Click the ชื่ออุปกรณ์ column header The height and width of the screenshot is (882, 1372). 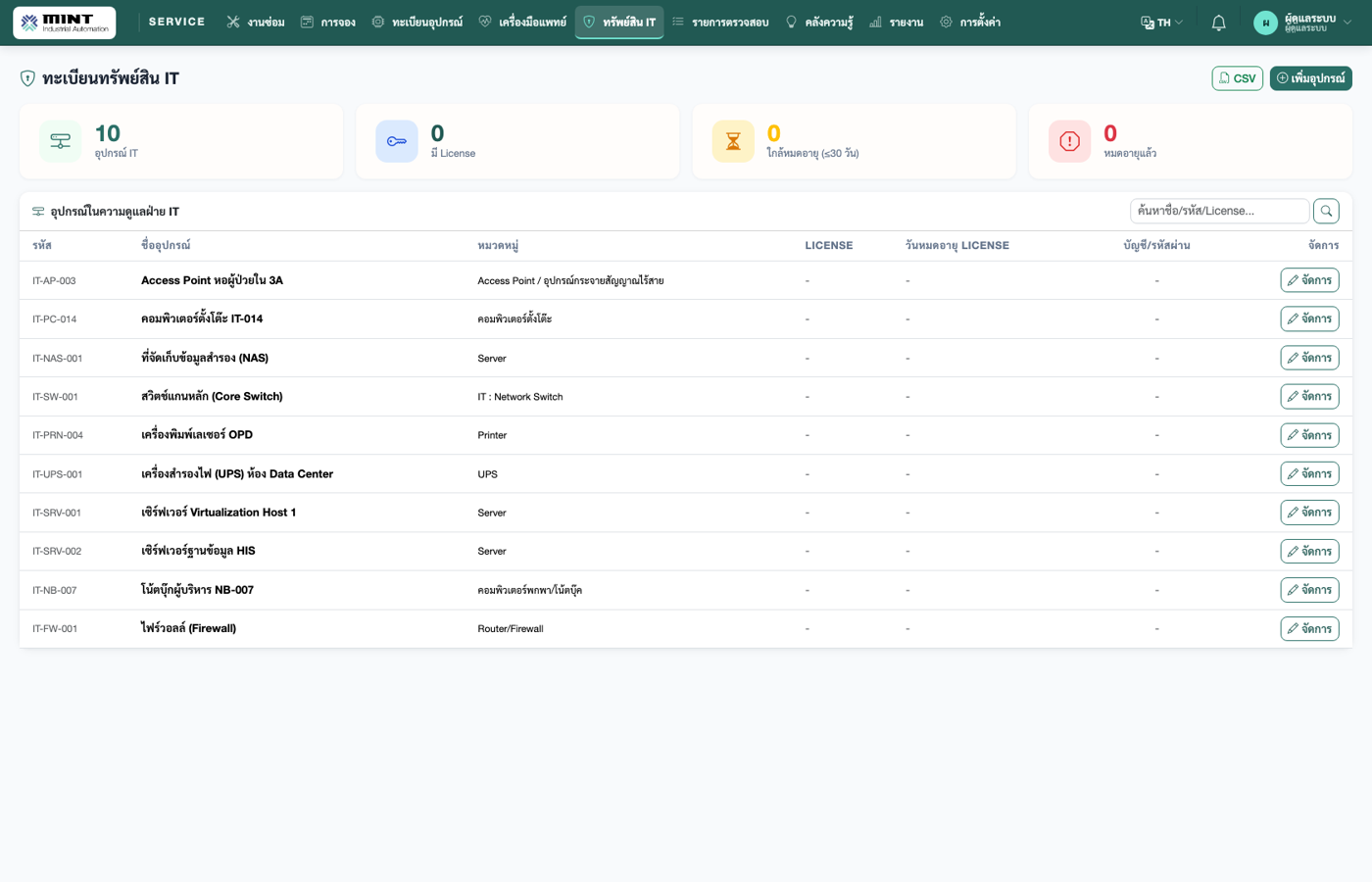(x=166, y=245)
